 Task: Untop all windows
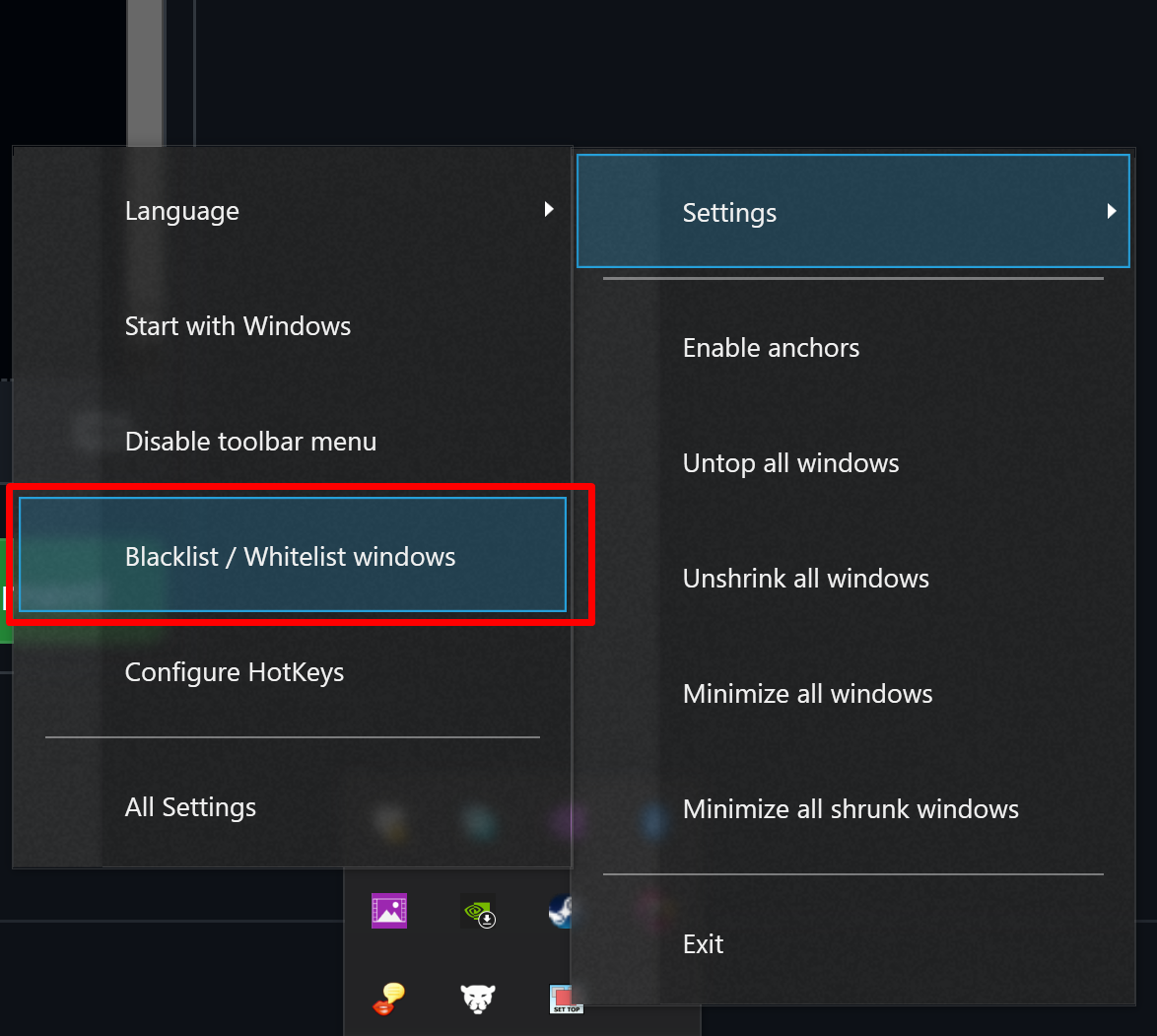(x=790, y=462)
